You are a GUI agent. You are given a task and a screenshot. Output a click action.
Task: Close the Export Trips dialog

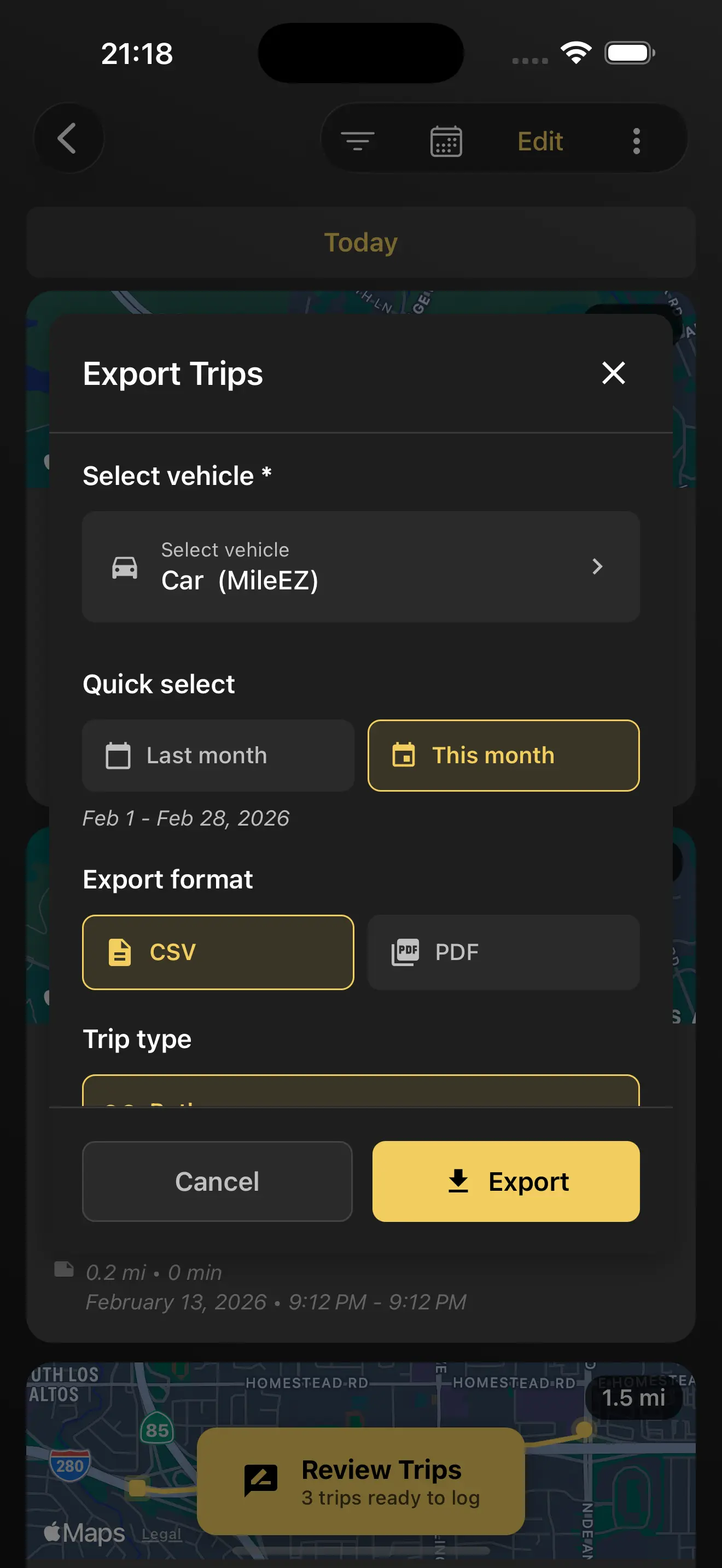pos(613,373)
